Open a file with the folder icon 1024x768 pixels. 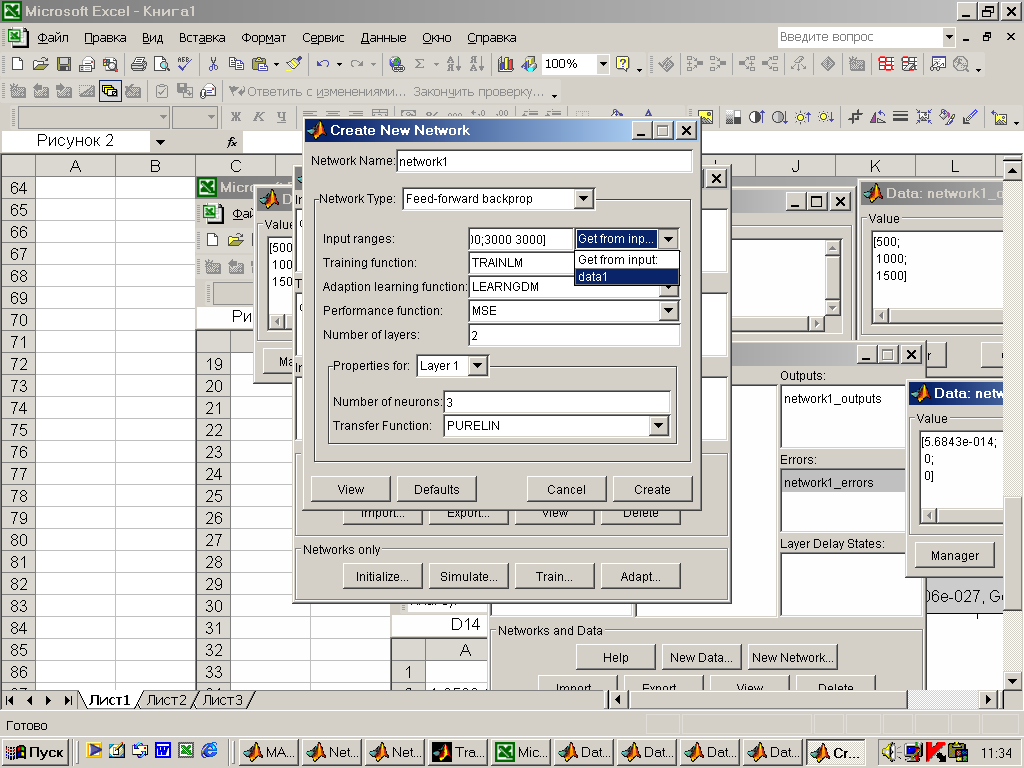(x=40, y=64)
